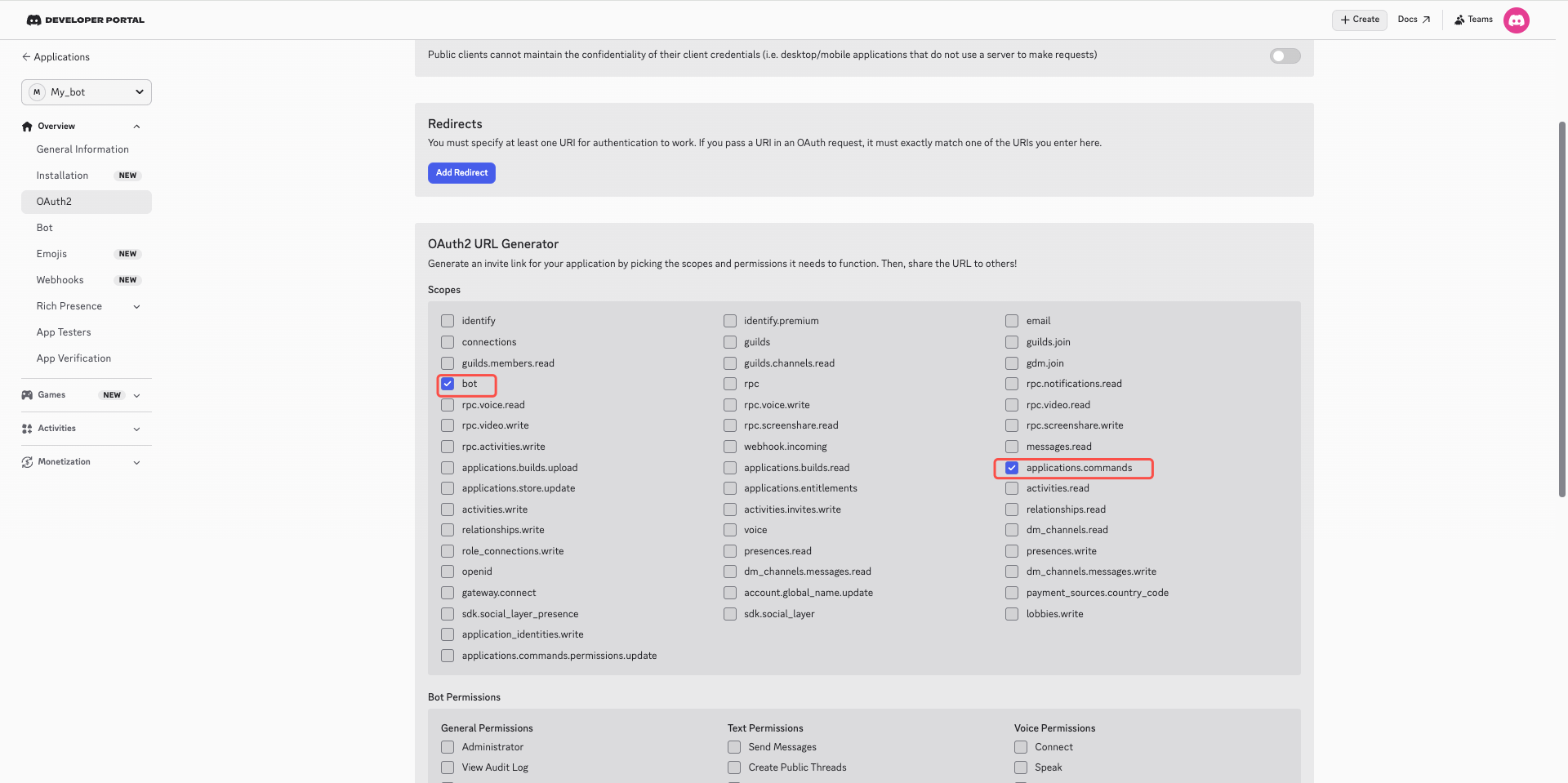Image resolution: width=1568 pixels, height=783 pixels.
Task: Go to General Information page
Action: 82,149
